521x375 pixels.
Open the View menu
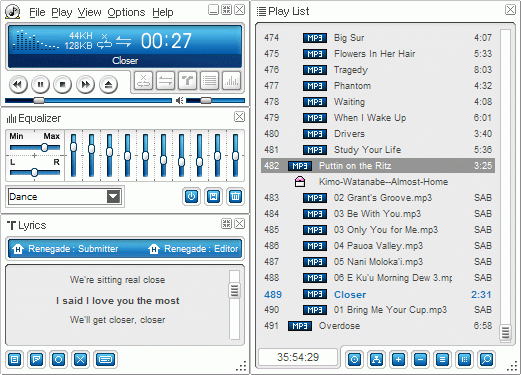coord(89,12)
